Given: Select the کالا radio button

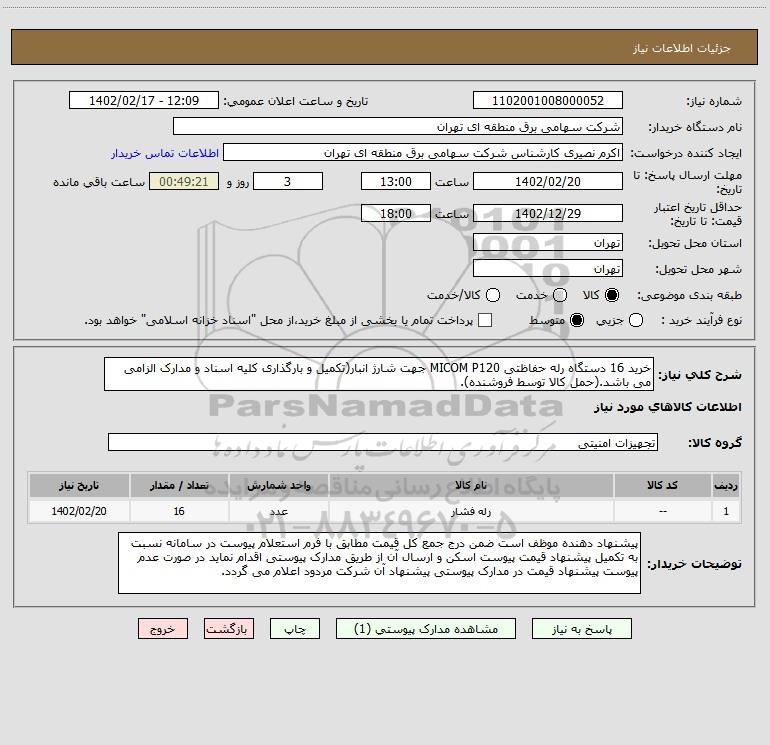Looking at the screenshot, I should tap(612, 295).
